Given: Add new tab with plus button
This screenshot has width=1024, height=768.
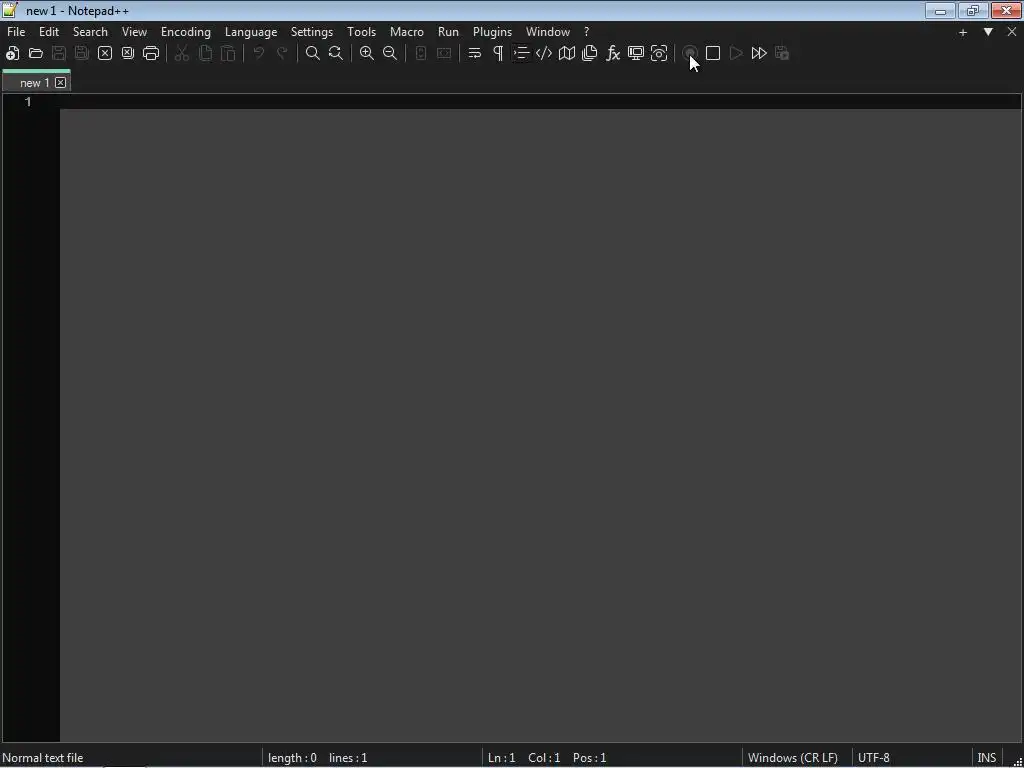Looking at the screenshot, I should point(963,32).
